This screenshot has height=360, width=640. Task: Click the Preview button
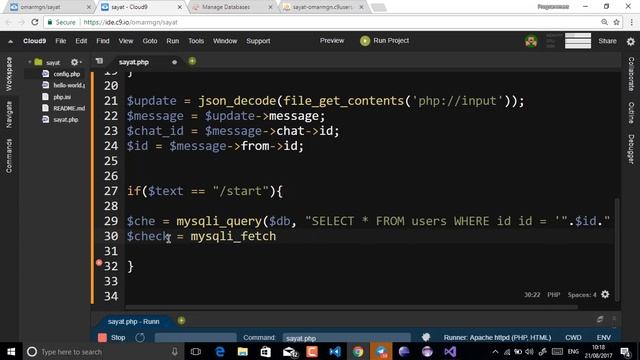[x=332, y=41]
